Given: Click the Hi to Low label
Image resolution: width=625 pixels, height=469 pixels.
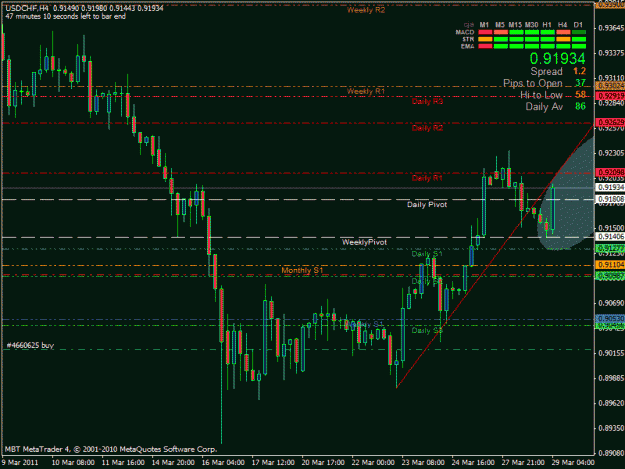Looking at the screenshot, I should point(541,95).
